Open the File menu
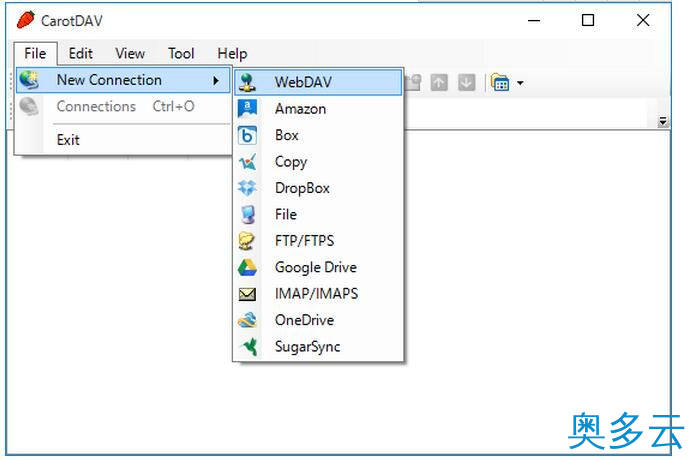This screenshot has height=460, width=695. pyautogui.click(x=35, y=54)
